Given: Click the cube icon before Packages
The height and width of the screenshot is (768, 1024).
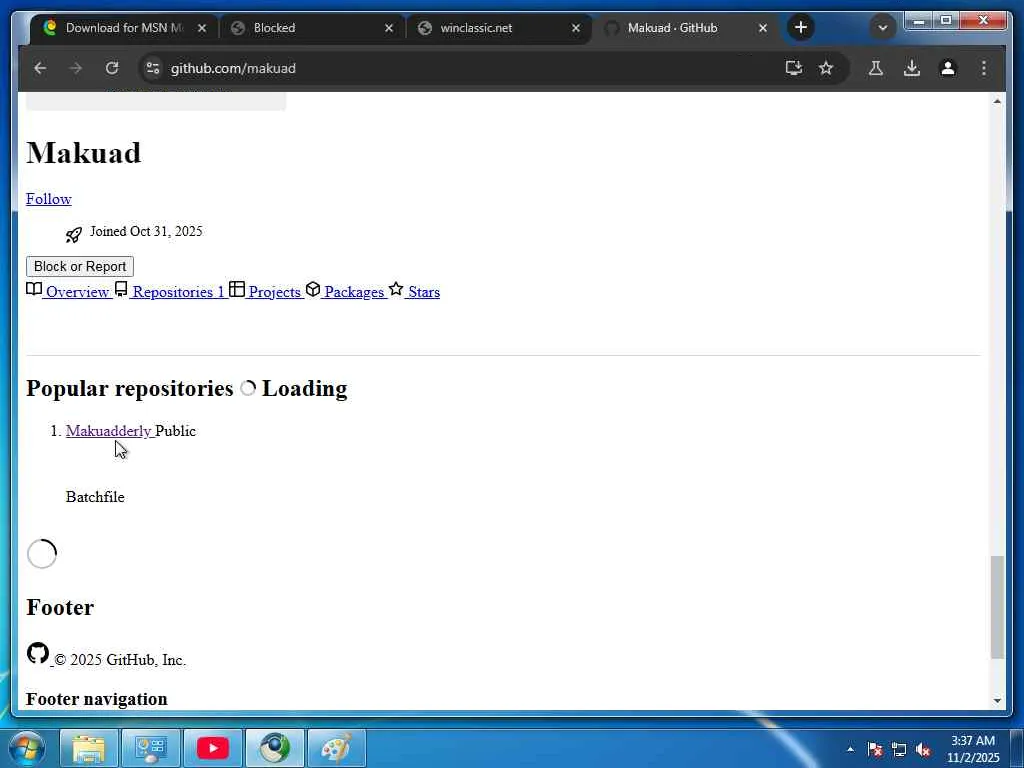Looking at the screenshot, I should tap(313, 289).
